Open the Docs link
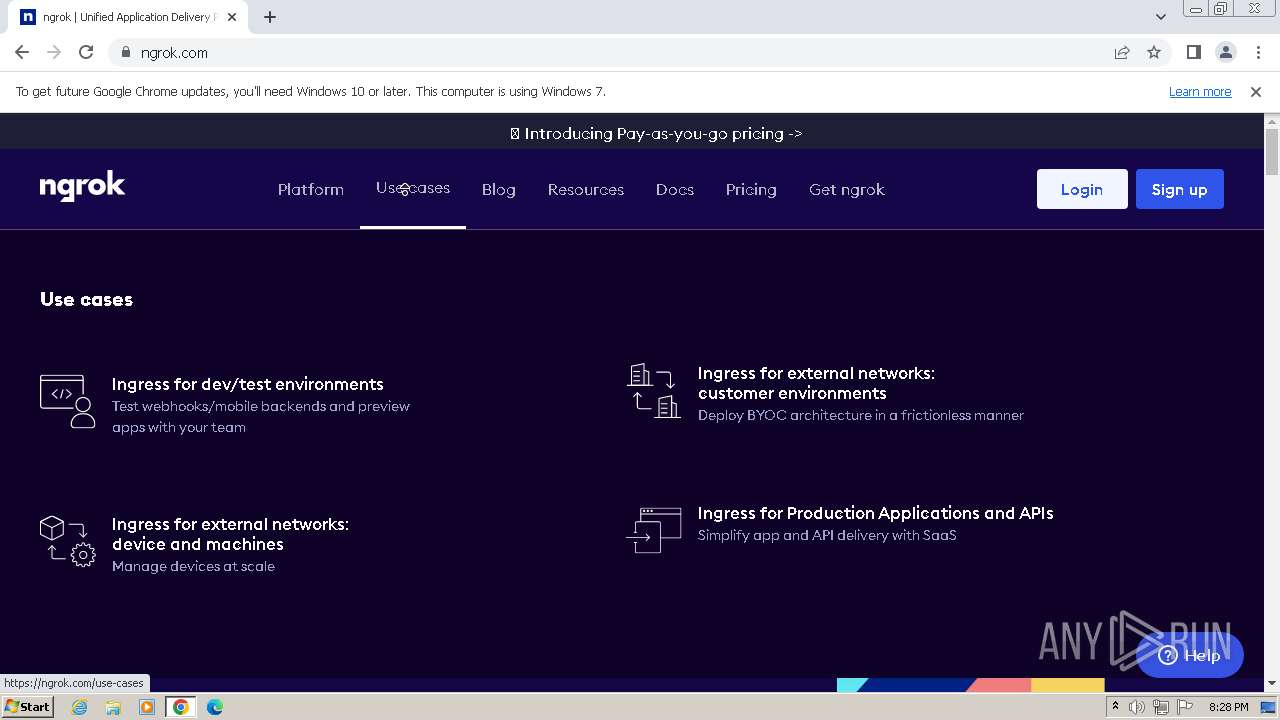This screenshot has height=720, width=1280. [x=675, y=189]
